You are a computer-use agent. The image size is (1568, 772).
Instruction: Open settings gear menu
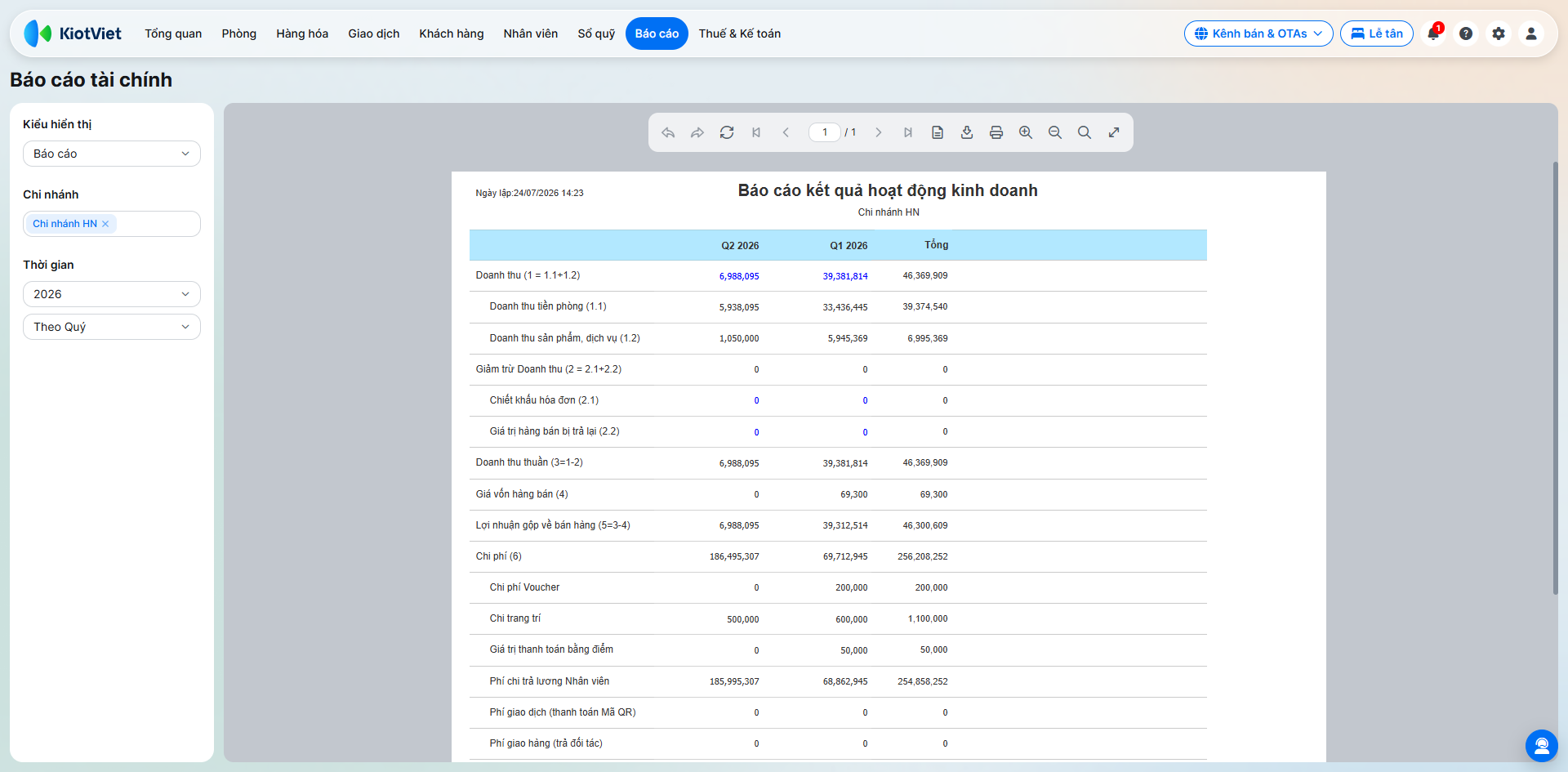(1499, 33)
